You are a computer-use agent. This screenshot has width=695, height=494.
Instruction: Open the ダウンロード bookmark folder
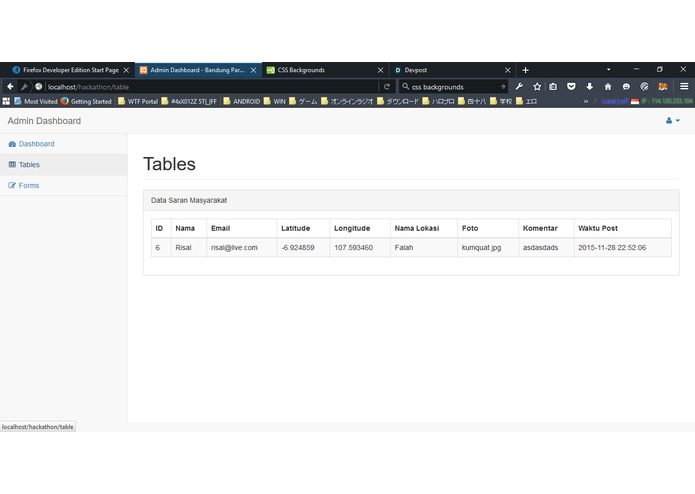coord(398,101)
